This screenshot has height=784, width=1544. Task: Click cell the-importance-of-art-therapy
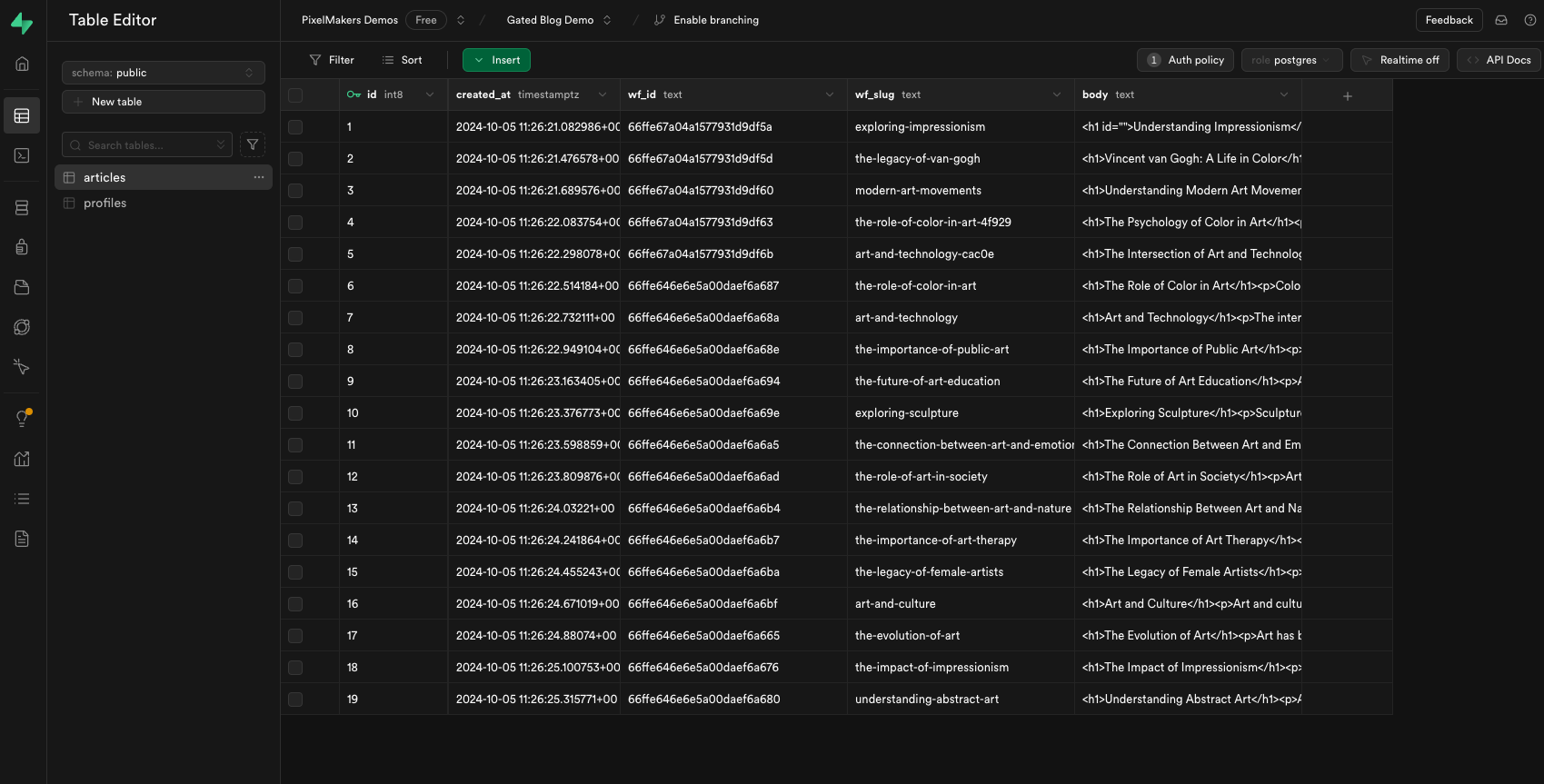pyautogui.click(x=961, y=541)
